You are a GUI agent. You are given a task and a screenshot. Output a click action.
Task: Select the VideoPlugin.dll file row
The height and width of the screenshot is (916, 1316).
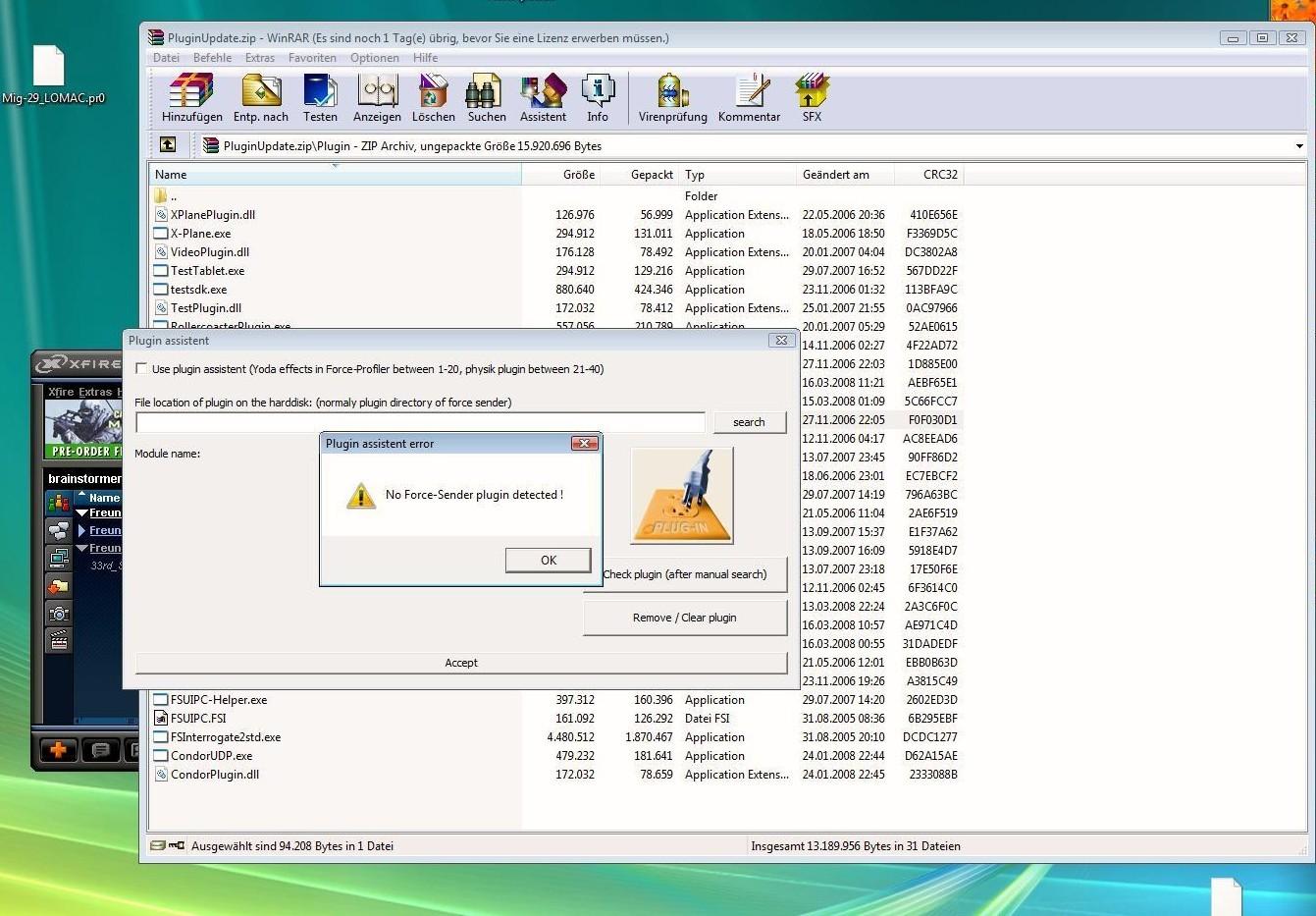555,252
